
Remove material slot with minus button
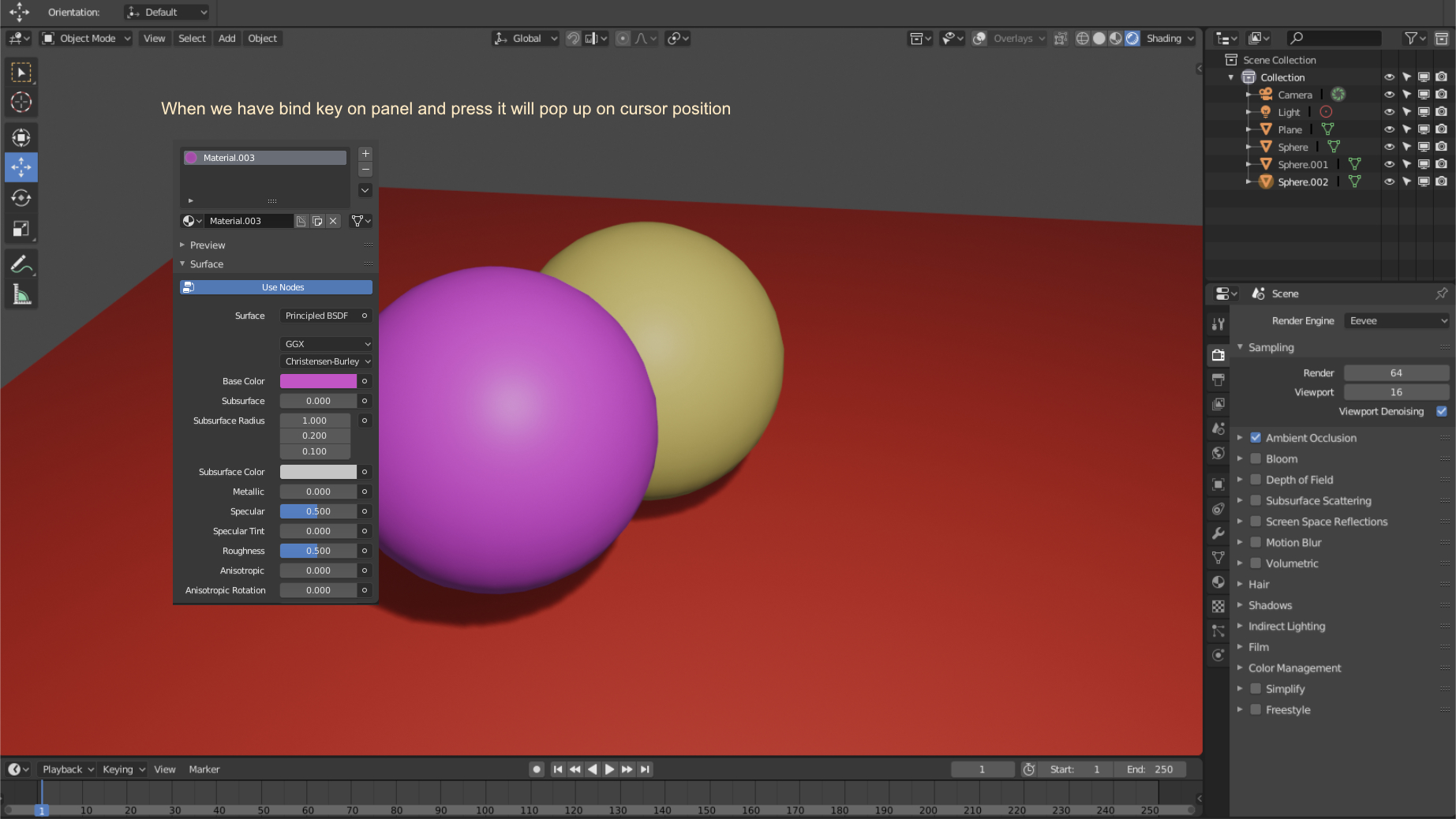[365, 170]
